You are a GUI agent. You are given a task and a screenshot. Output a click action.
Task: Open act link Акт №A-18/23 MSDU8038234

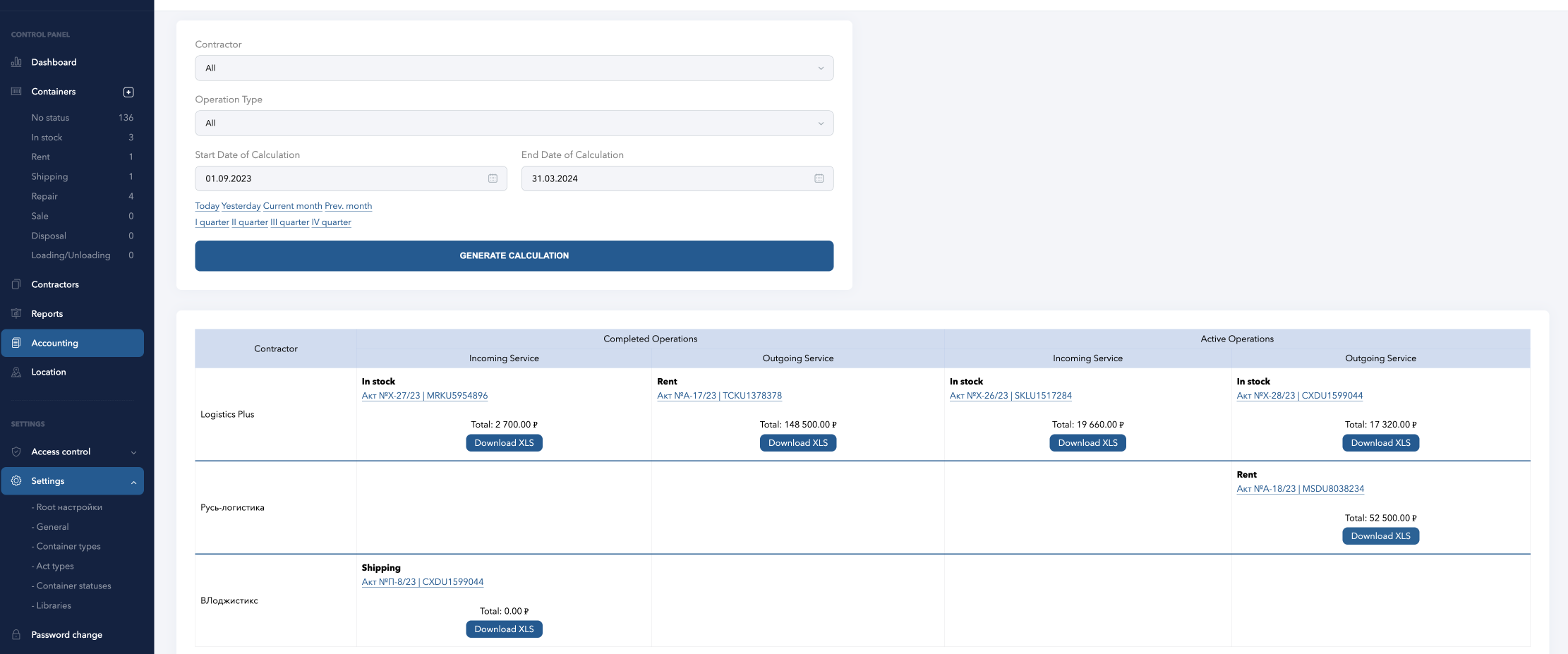coord(1301,488)
